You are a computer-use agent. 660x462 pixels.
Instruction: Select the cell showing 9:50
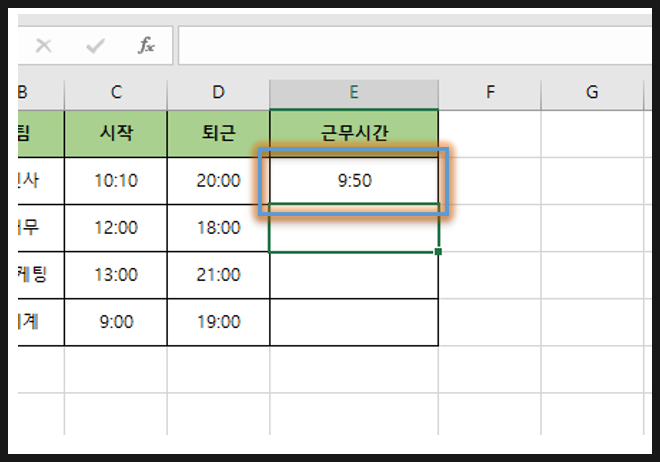[353, 181]
